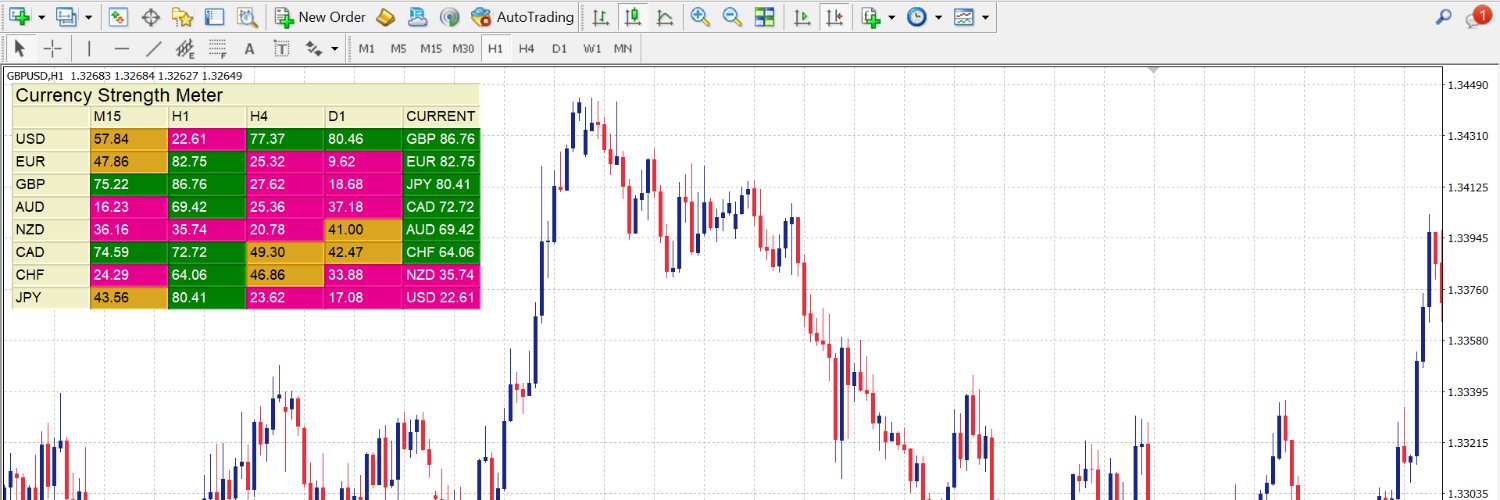Switch to H4 timeframe button
This screenshot has width=1500, height=500.
click(527, 48)
